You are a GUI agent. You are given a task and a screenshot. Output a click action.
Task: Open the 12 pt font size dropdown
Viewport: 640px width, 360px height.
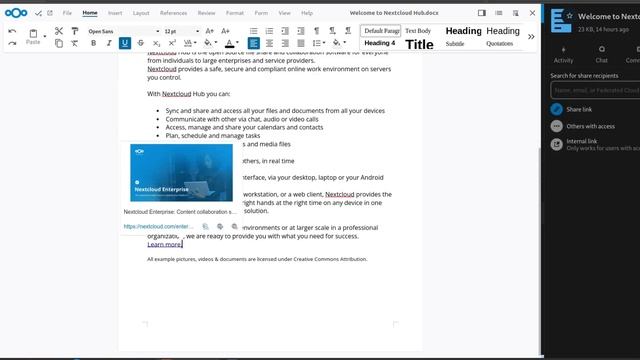[198, 31]
